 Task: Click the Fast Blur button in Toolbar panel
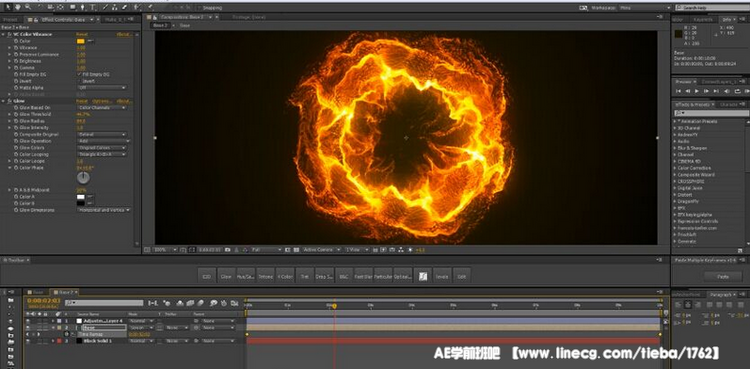[363, 276]
